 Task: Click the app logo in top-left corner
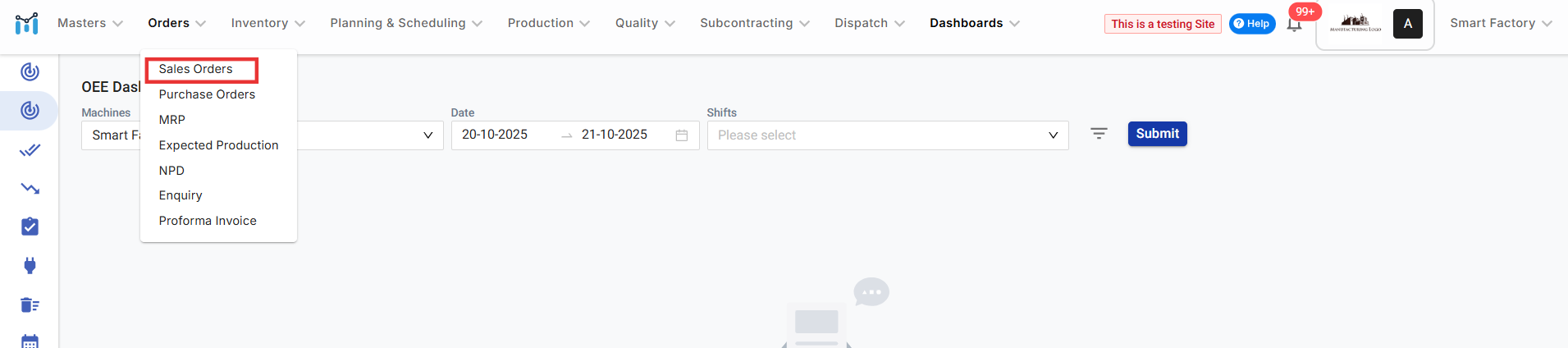(x=26, y=23)
